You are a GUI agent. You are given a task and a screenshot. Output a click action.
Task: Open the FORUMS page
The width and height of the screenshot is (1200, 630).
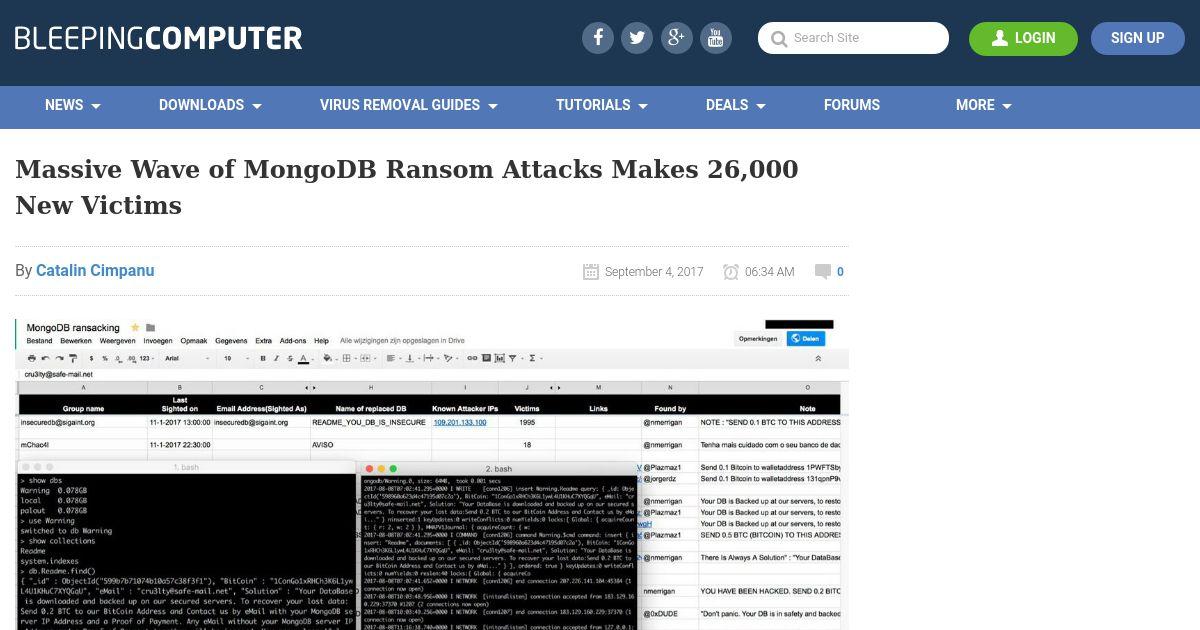[852, 105]
